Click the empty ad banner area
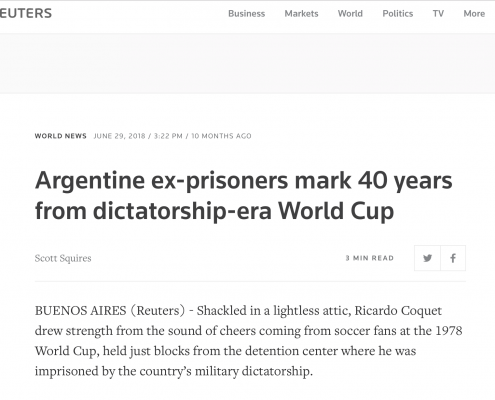This screenshot has height=400, width=495. tap(247, 63)
